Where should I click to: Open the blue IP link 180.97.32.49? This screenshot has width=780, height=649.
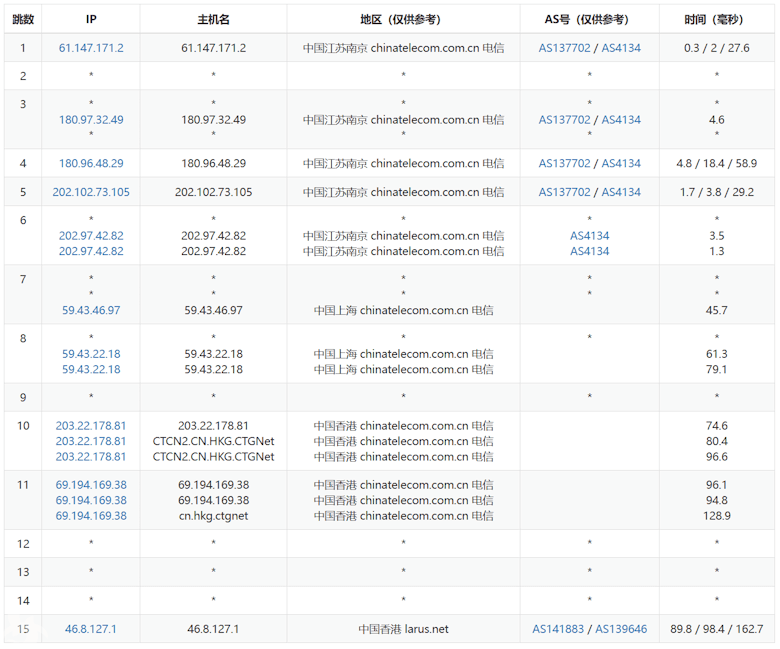click(x=91, y=119)
